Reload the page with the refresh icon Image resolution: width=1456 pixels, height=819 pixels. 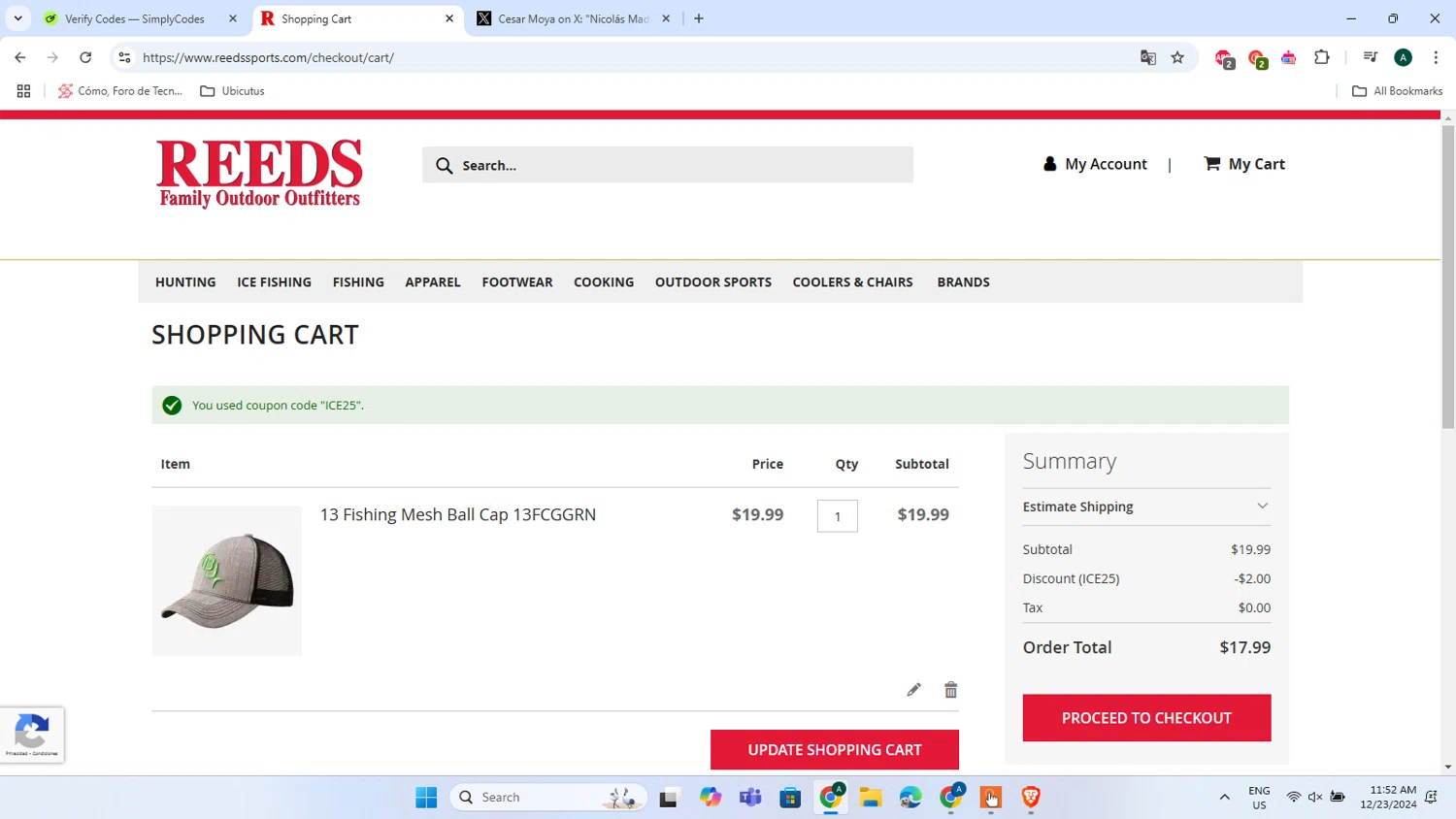coord(85,57)
